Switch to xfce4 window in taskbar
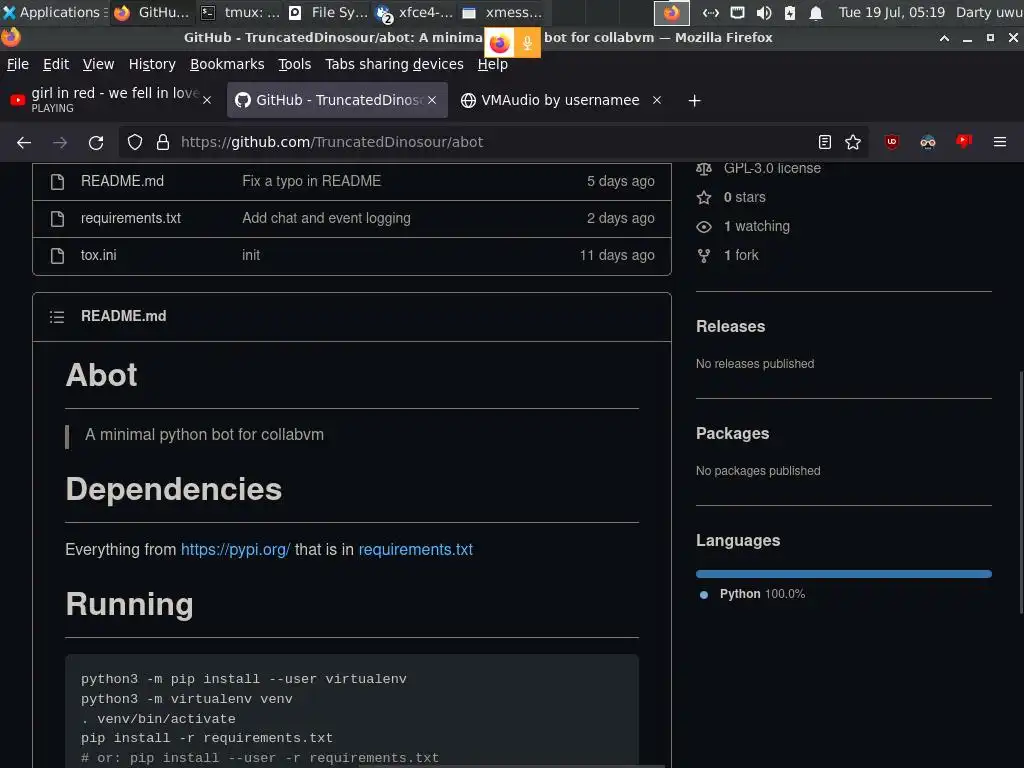1024x768 pixels. [x=415, y=12]
